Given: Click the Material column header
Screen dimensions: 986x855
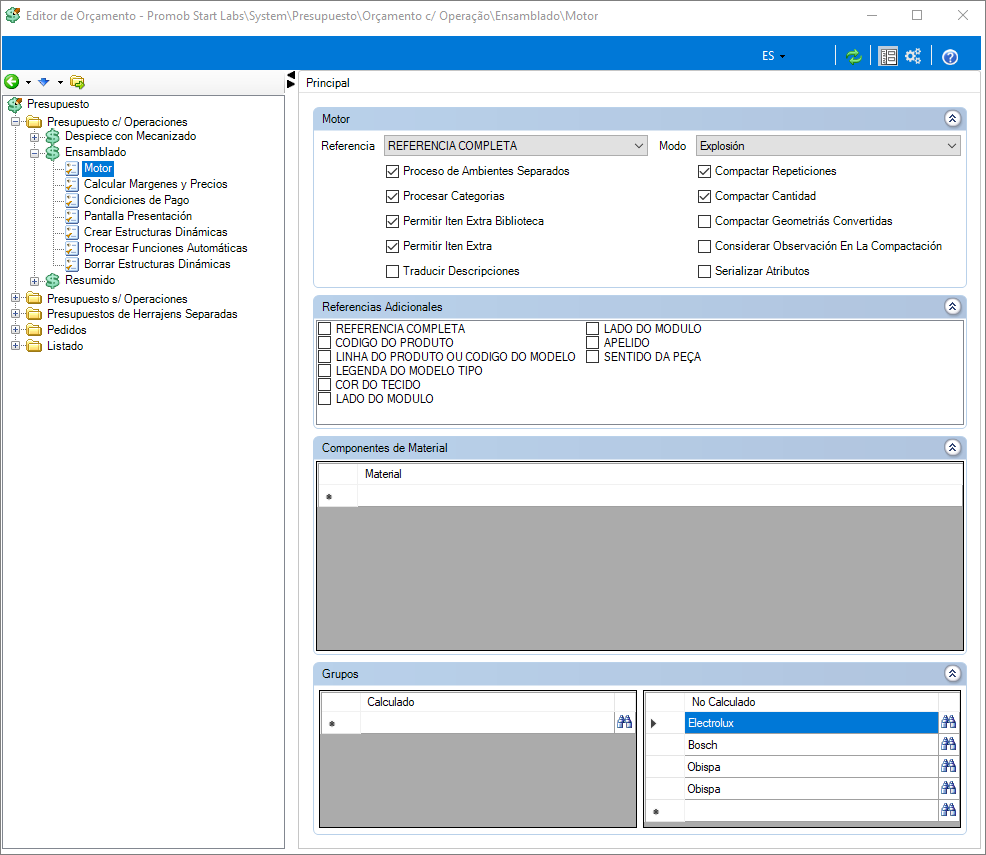Looking at the screenshot, I should [660, 474].
